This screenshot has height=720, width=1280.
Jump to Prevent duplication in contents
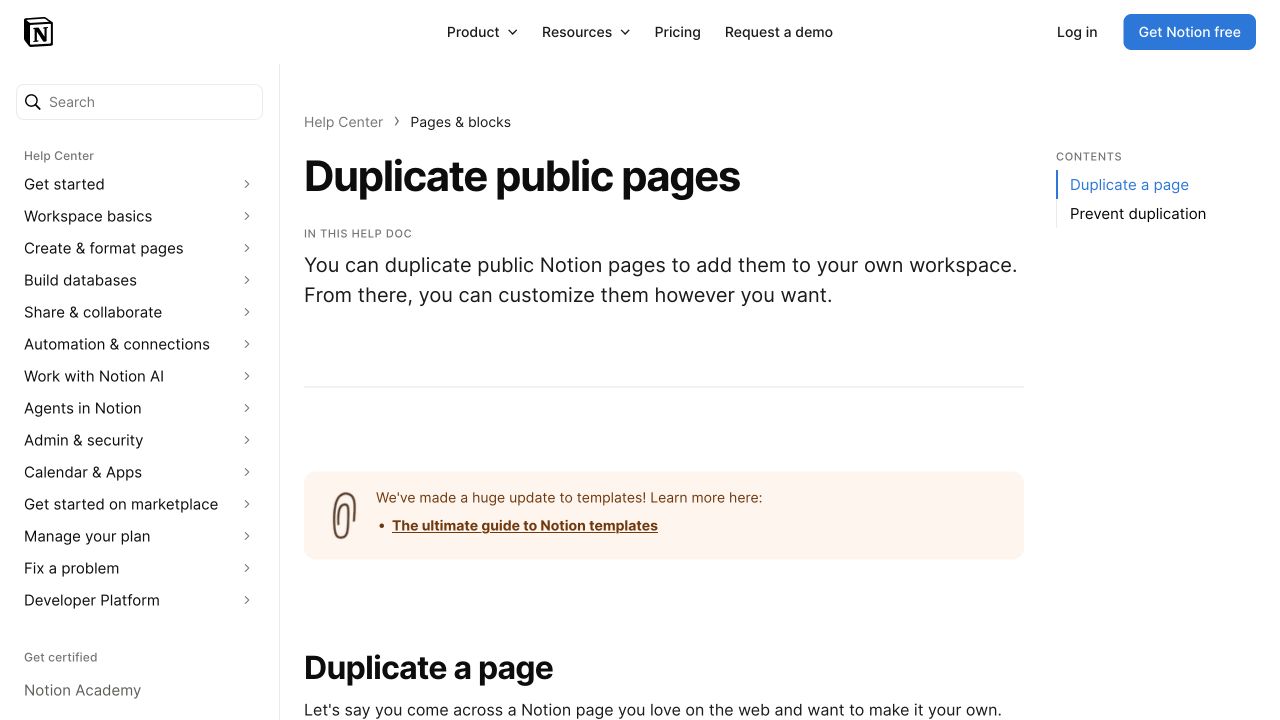point(1138,214)
